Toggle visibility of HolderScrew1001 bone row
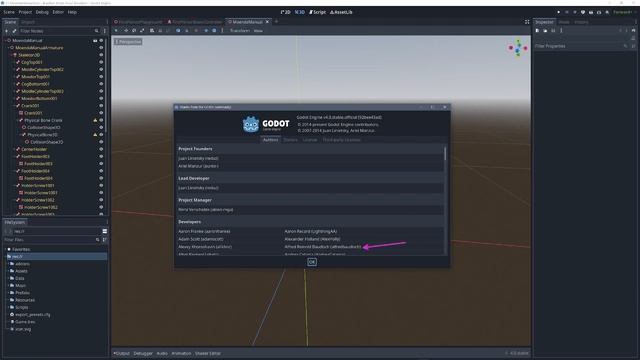Image resolution: width=640 pixels, height=360 pixels. click(101, 186)
